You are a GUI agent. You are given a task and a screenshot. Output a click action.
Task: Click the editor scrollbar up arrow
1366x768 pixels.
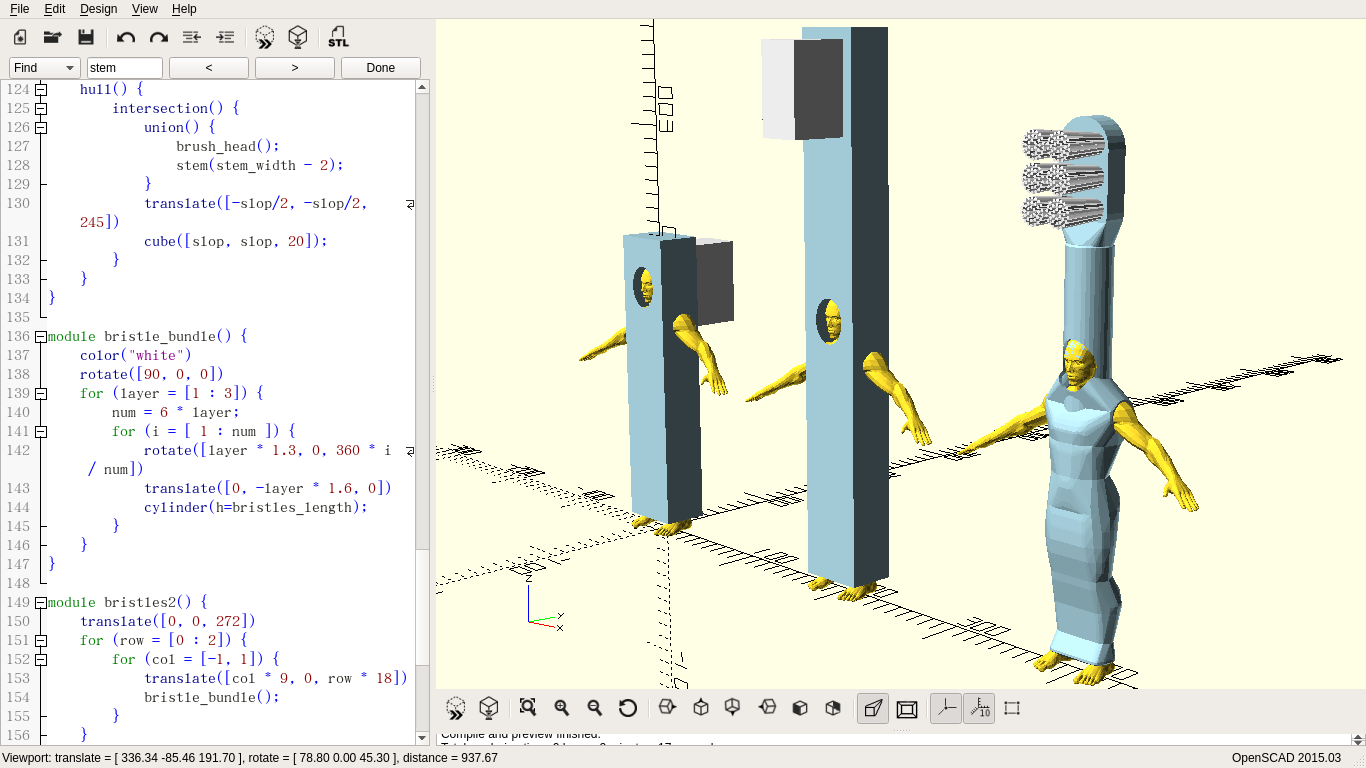(422, 87)
